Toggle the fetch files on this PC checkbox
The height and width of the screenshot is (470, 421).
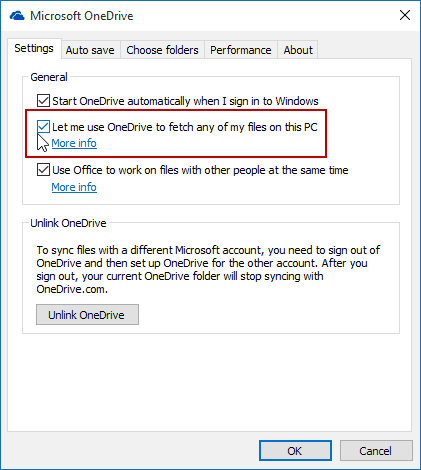coord(43,127)
